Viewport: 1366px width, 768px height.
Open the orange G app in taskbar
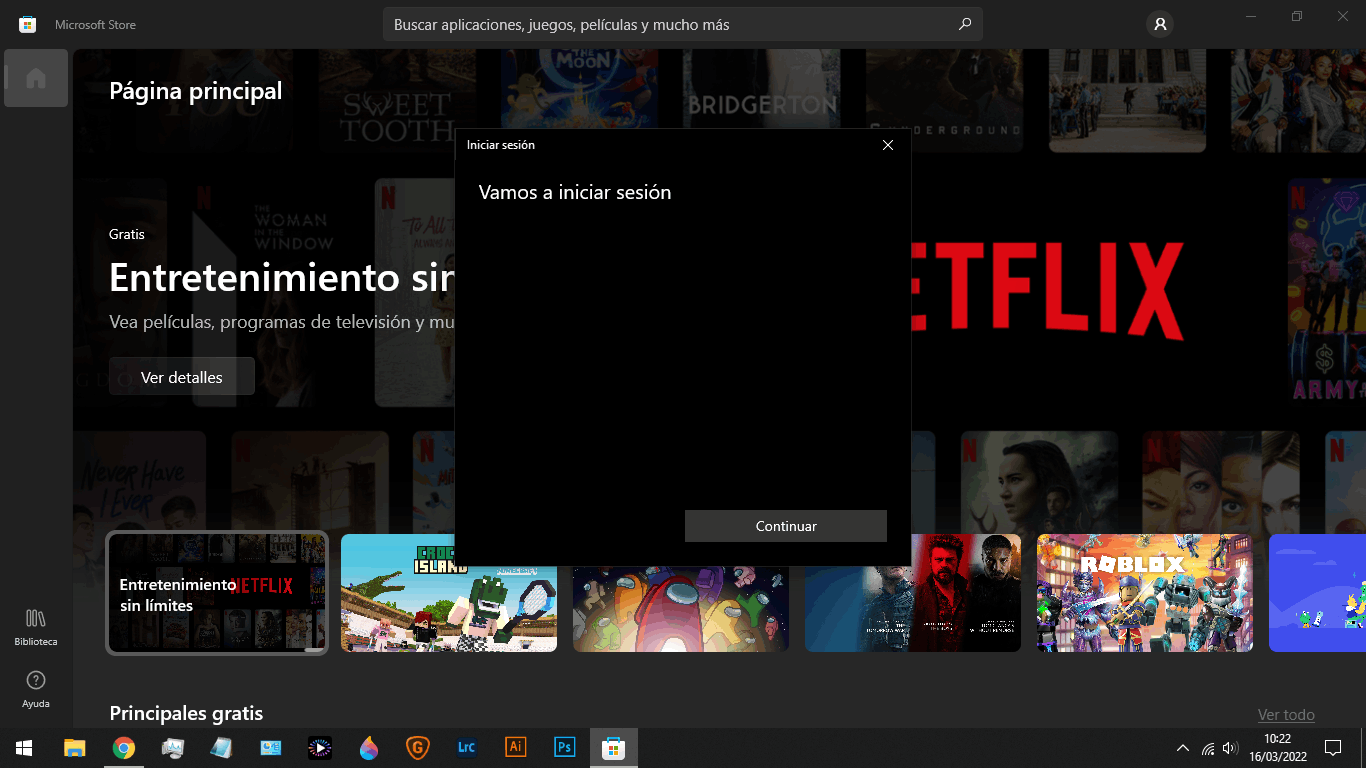[x=417, y=747]
